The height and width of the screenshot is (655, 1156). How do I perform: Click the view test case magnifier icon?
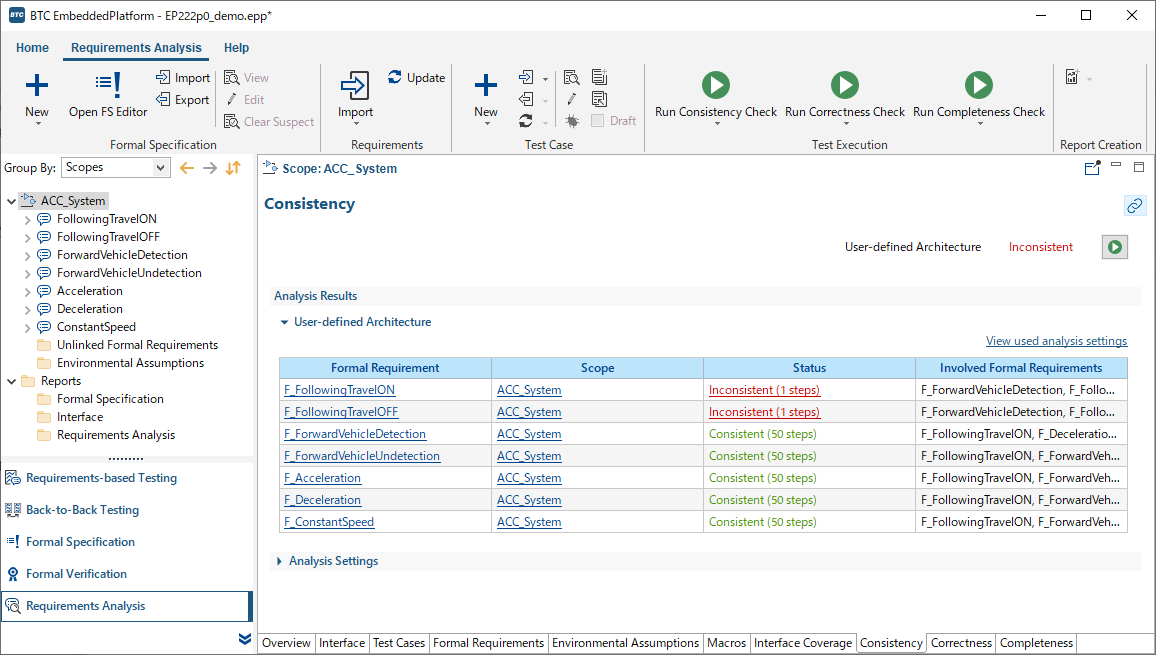(571, 77)
